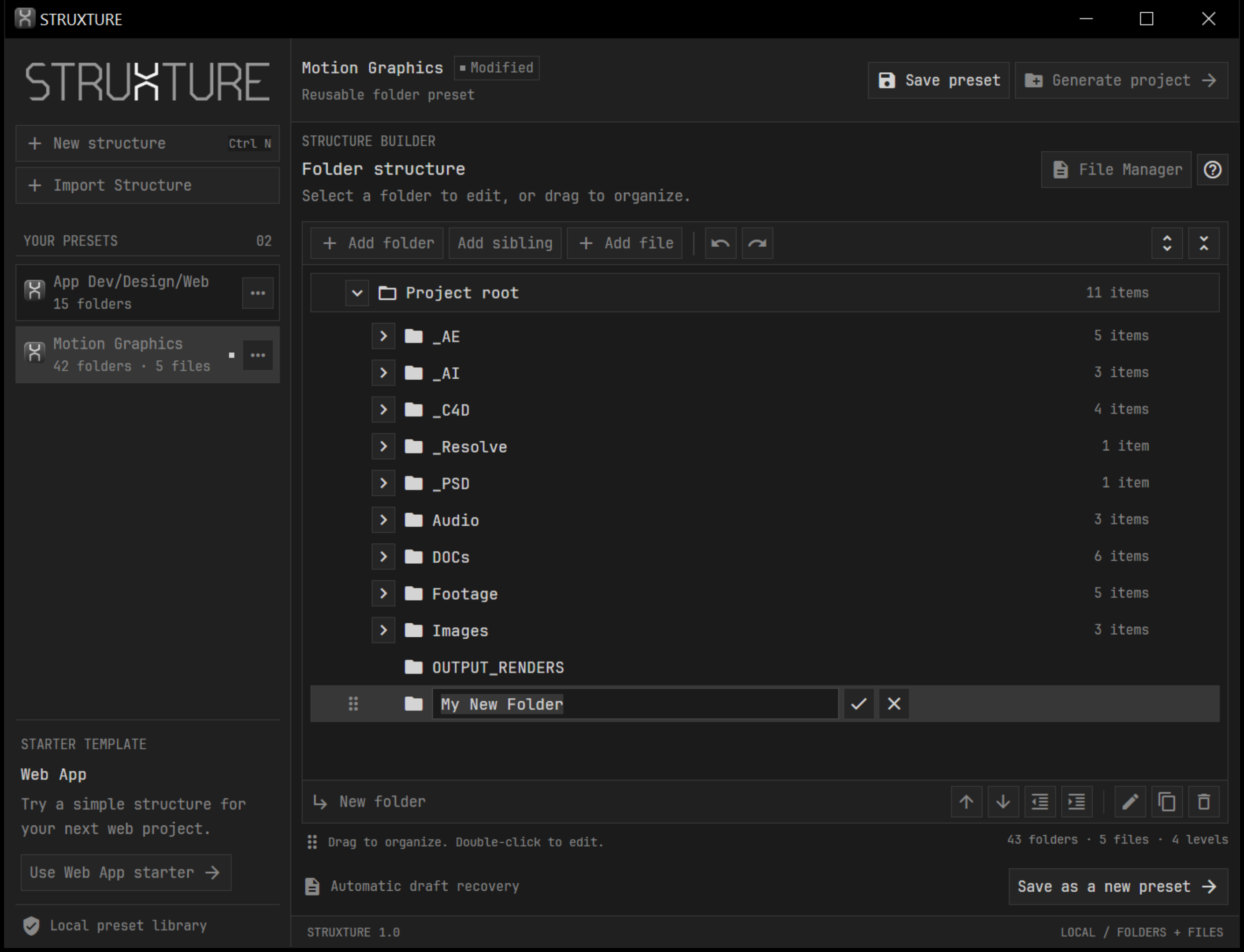
Task: Click the collapse all folders icon
Action: point(1204,243)
